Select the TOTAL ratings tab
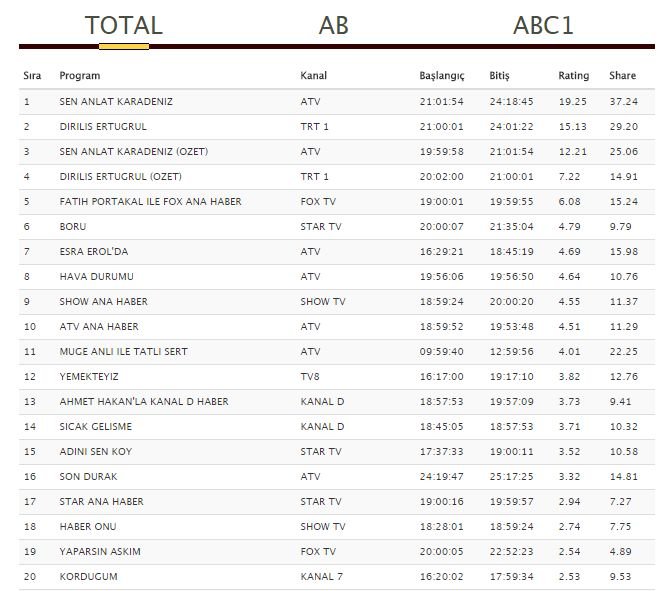The image size is (670, 591). [123, 25]
